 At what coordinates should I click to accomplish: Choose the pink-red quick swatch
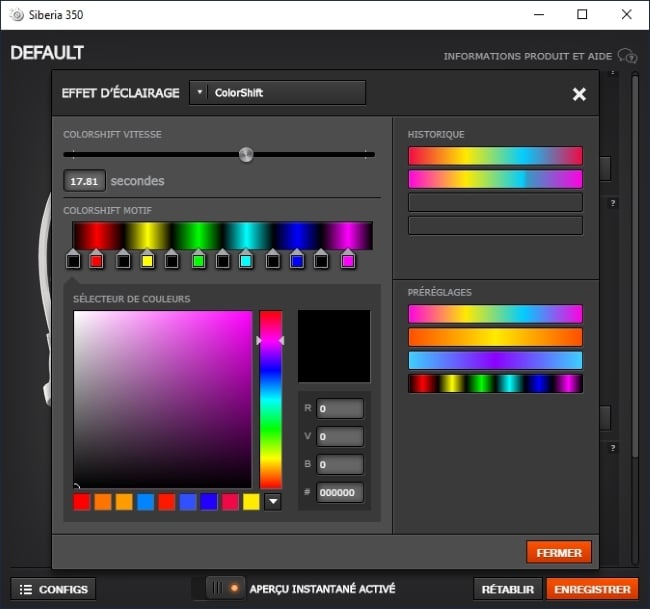tap(230, 502)
